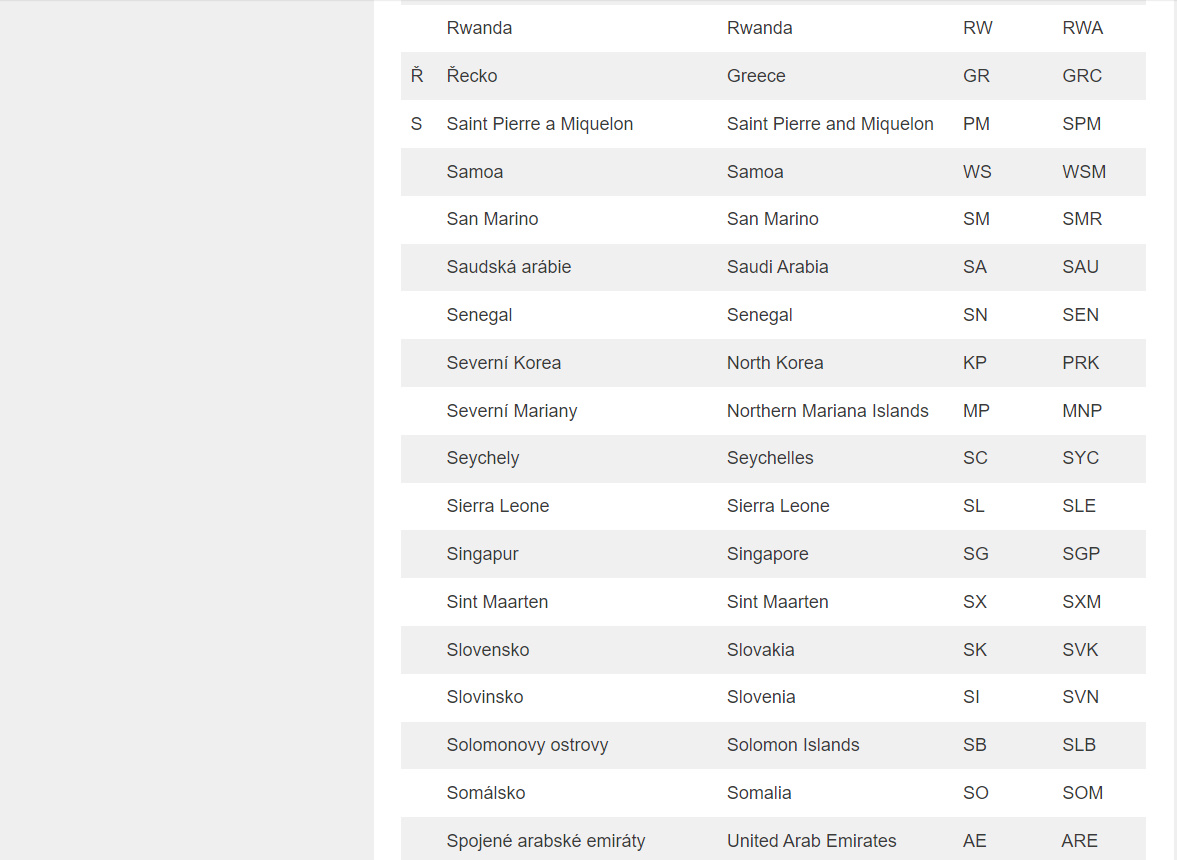Click the English name Rwanda
The height and width of the screenshot is (860, 1177).
(759, 28)
